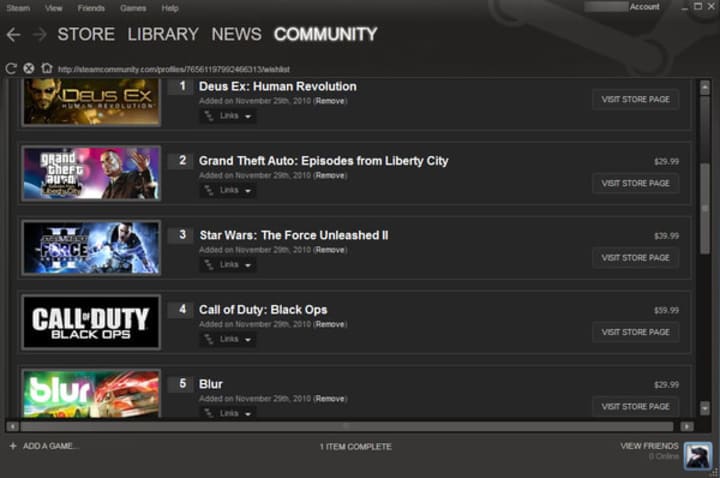Click the Links icon under Deus Ex

coord(209,116)
